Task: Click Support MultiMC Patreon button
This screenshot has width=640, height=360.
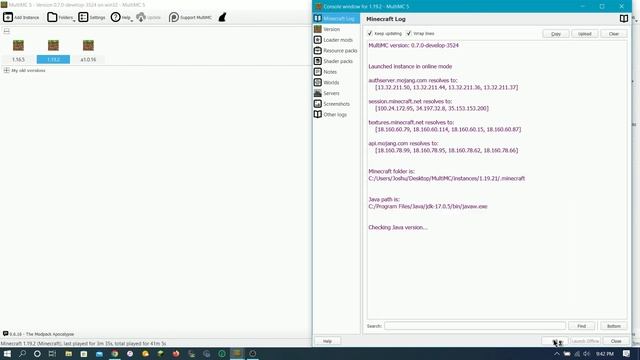Action: tap(190, 18)
